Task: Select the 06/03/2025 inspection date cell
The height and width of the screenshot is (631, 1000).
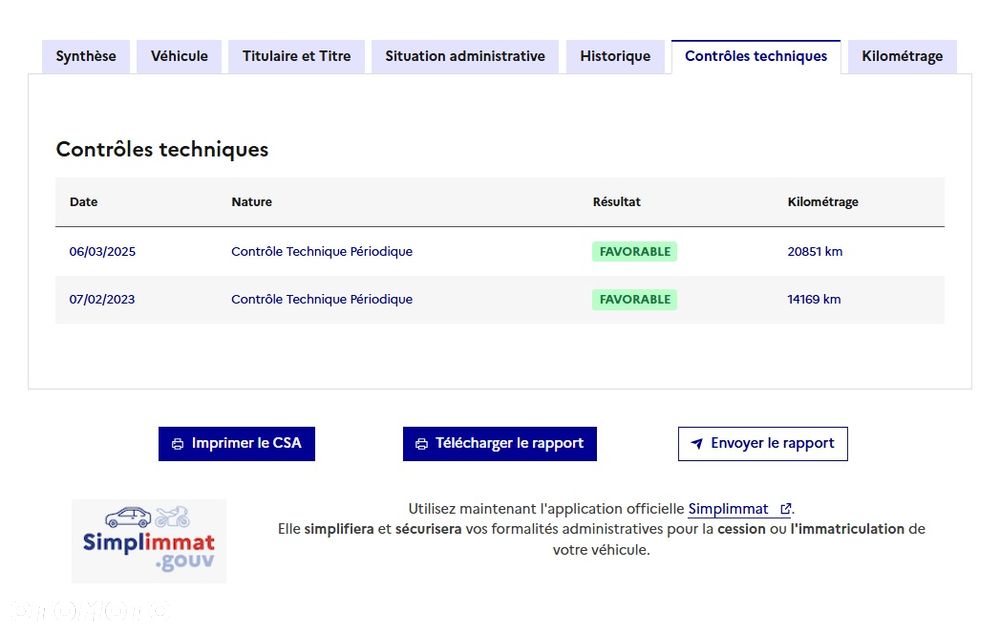Action: point(102,252)
